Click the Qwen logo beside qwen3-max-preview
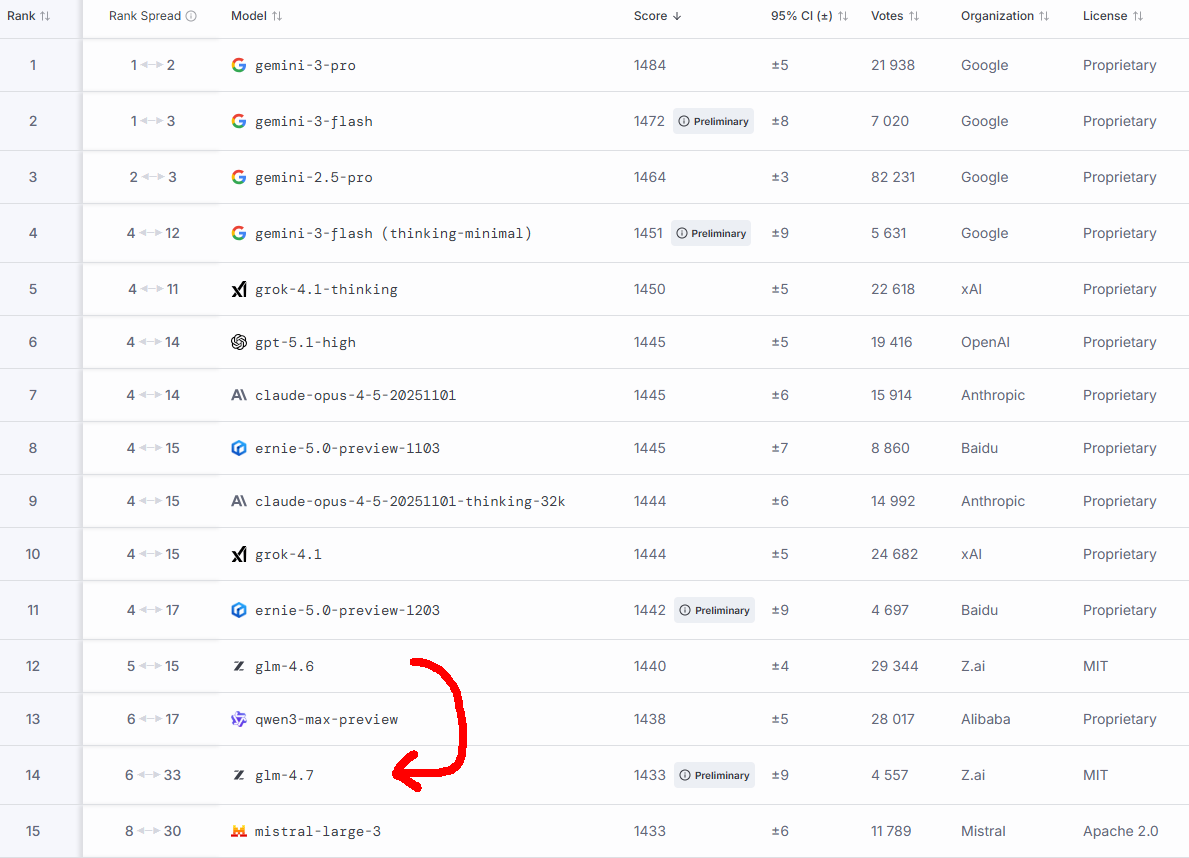The width and height of the screenshot is (1189, 858). point(239,719)
